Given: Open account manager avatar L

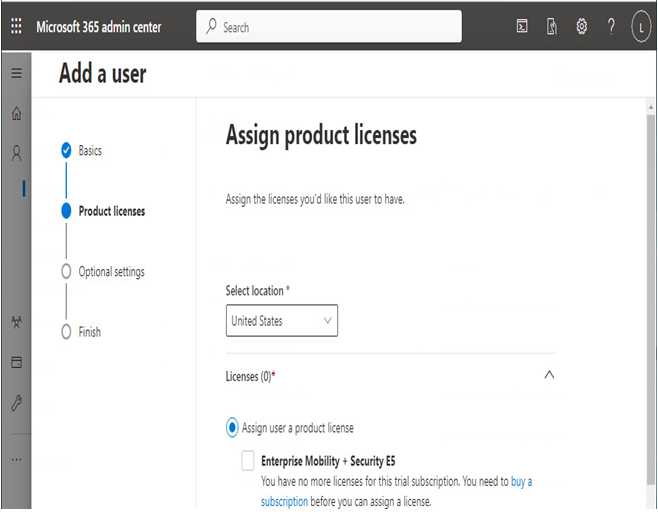Looking at the screenshot, I should pyautogui.click(x=641, y=27).
